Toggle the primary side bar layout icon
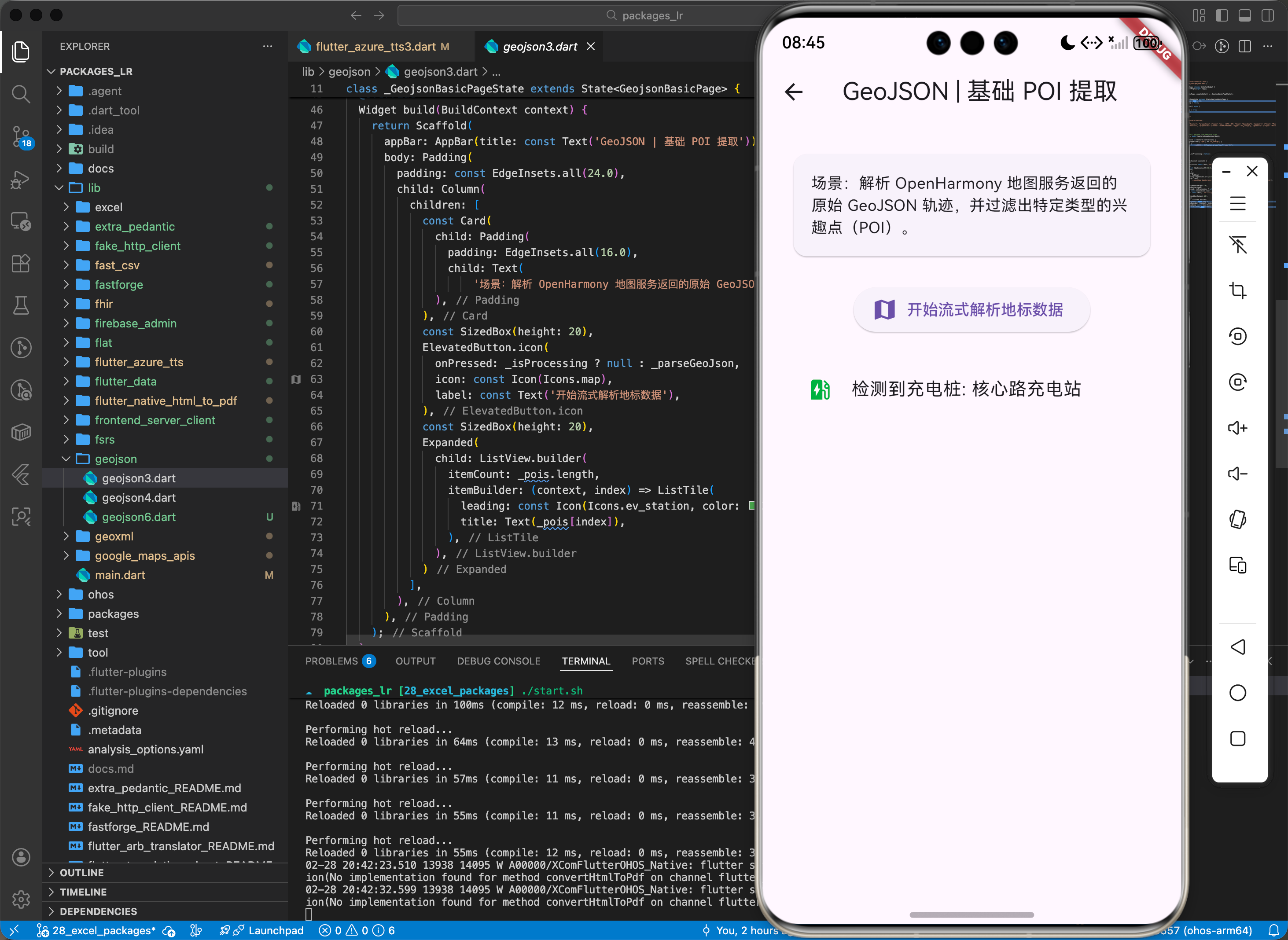Image resolution: width=1288 pixels, height=940 pixels. point(1222,15)
